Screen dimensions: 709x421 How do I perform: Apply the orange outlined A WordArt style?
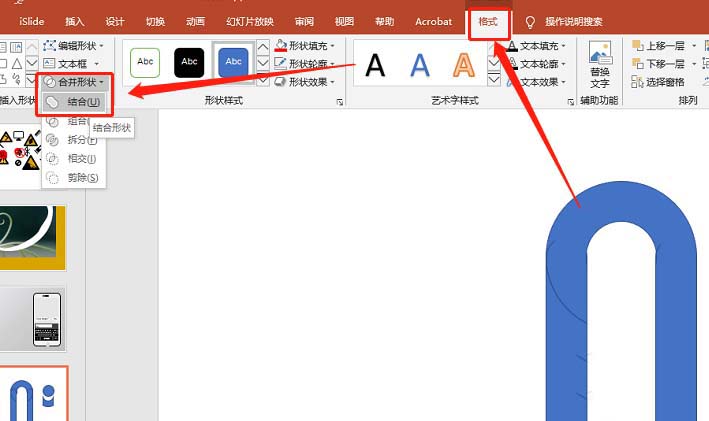pyautogui.click(x=464, y=65)
